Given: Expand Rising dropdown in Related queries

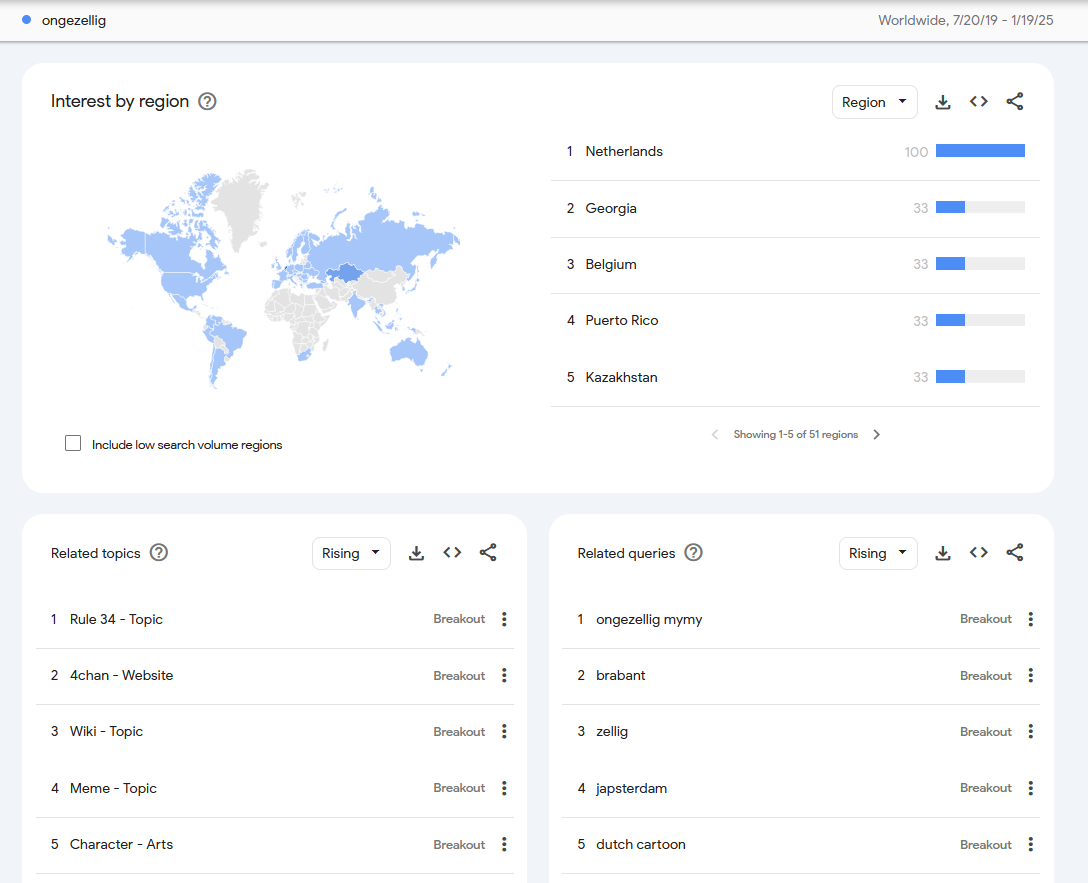Looking at the screenshot, I should tap(877, 553).
